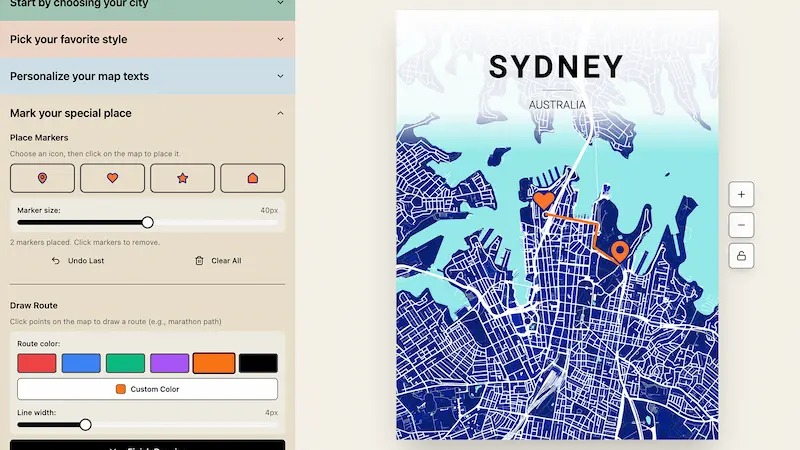Expand 'Pick your favorite style' section
Screen dimensions: 800x450
tap(147, 39)
